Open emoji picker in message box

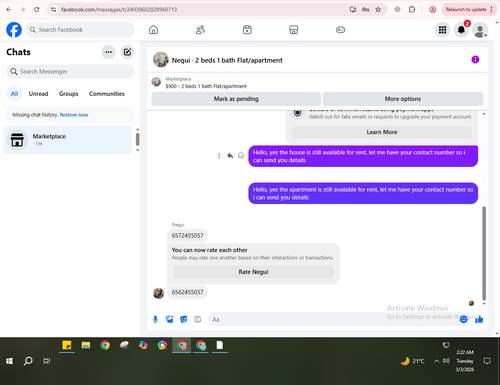pos(463,319)
